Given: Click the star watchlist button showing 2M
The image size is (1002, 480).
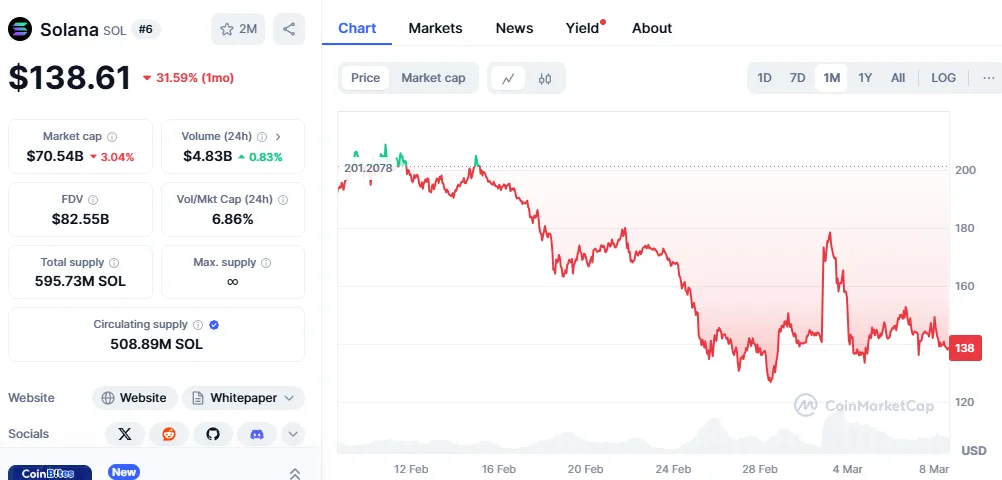Looking at the screenshot, I should click(238, 29).
